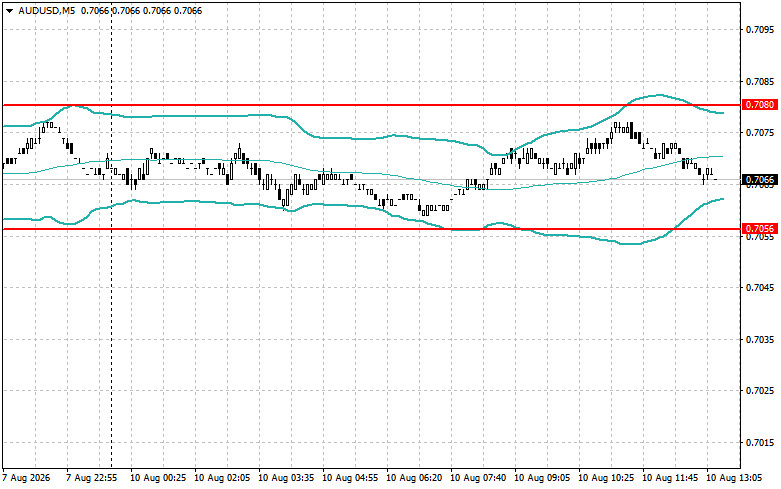
Task: Click the 10 Aug 06:20 time label
Action: (414, 478)
